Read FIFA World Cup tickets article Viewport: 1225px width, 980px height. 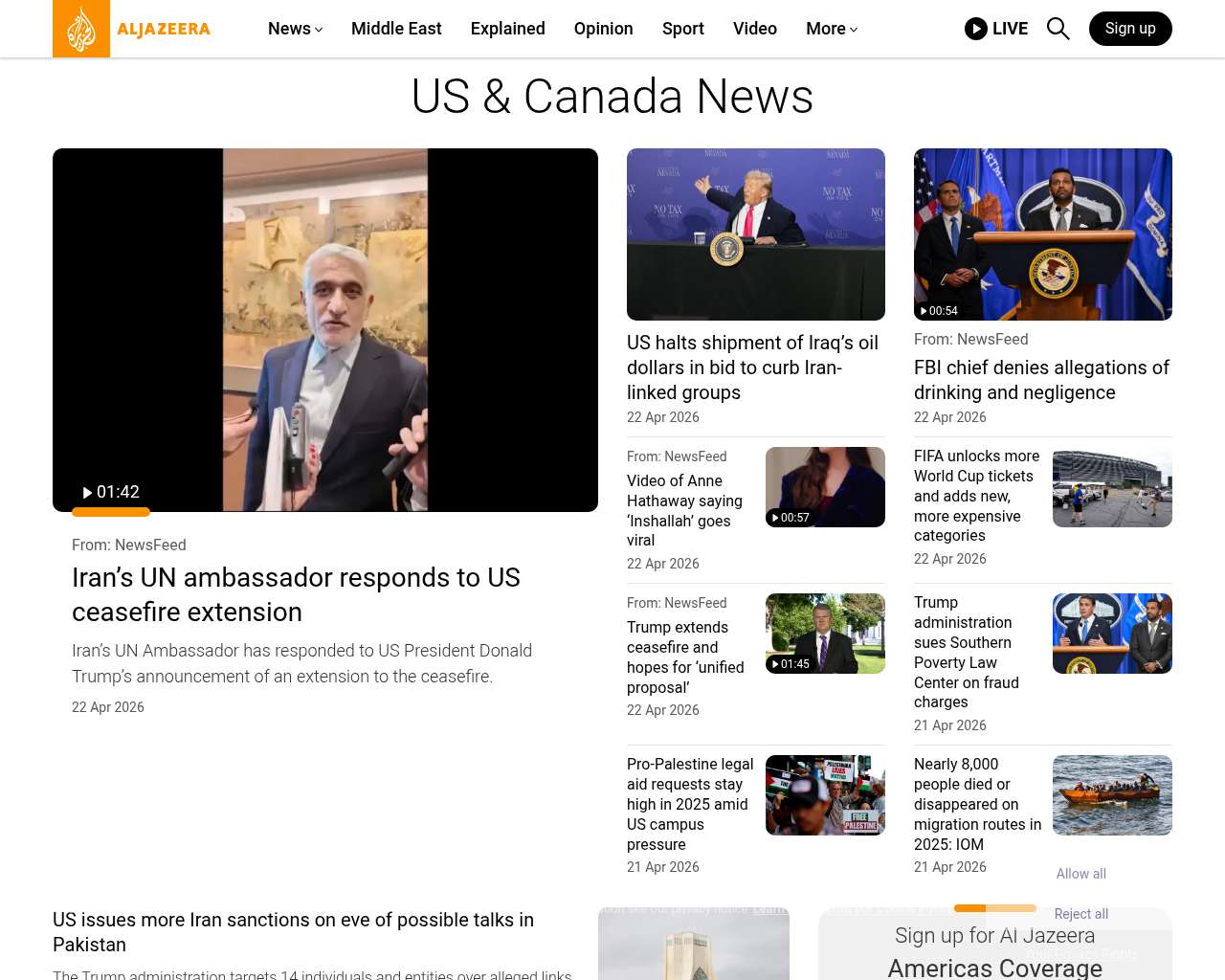(976, 496)
